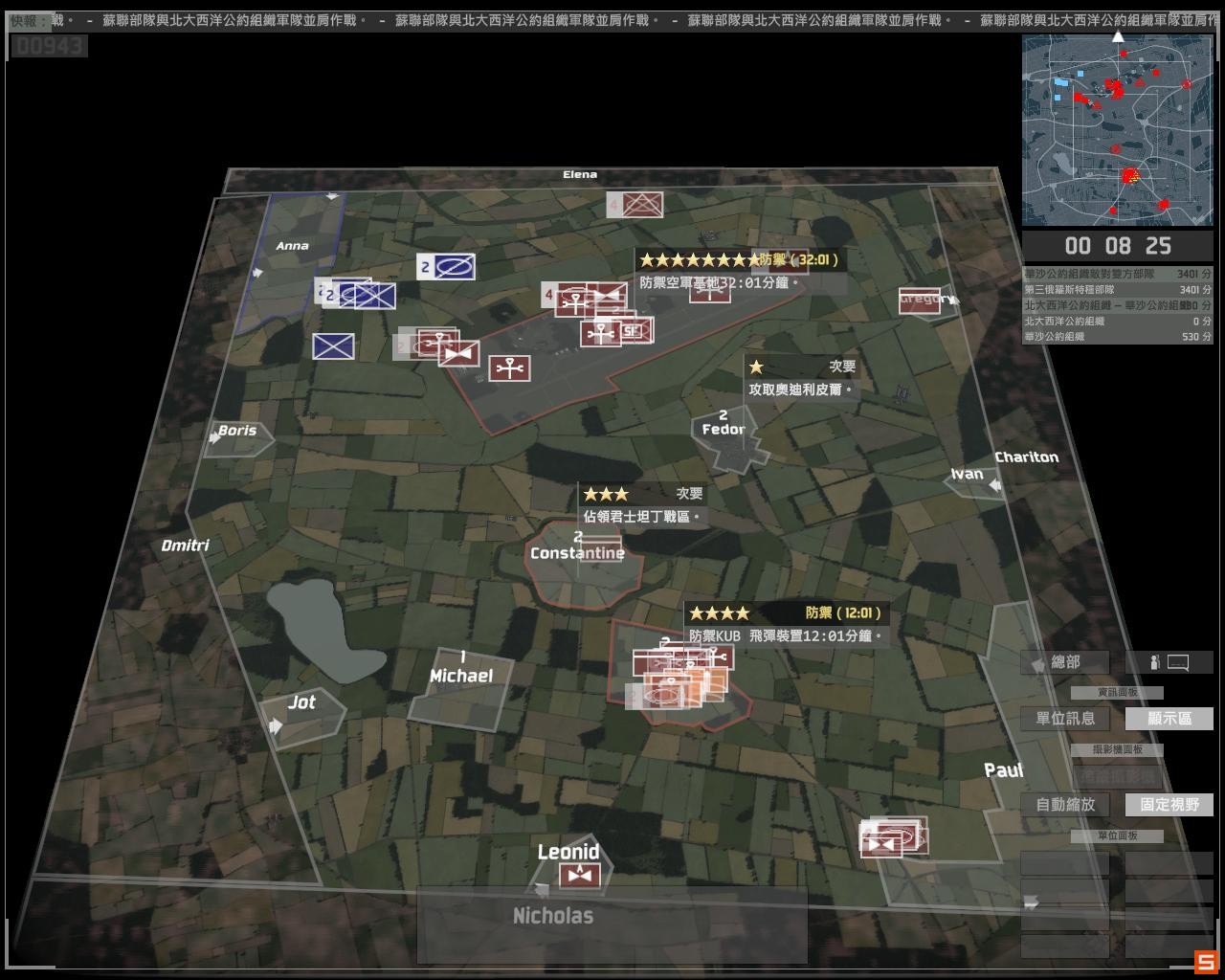
Task: Click the 00943 points counter
Action: tap(50, 46)
